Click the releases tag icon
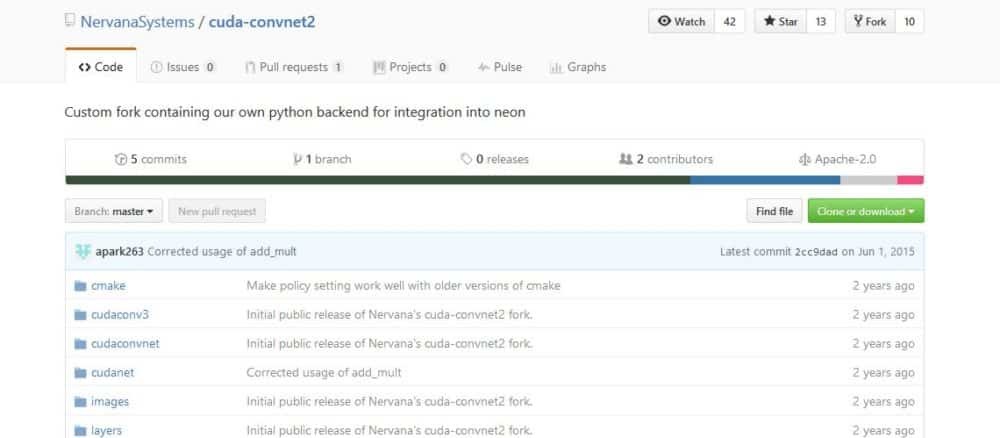The height and width of the screenshot is (438, 1000). click(466, 159)
